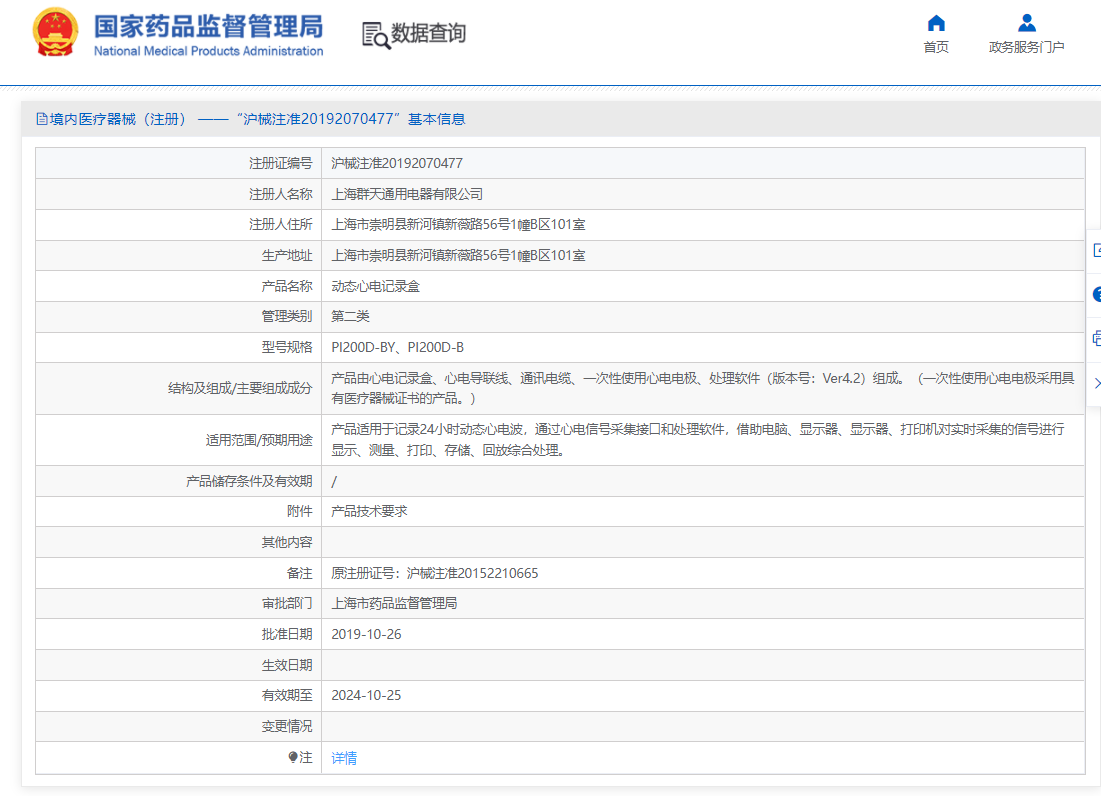
Task: Click the 适用范围/预期用途 field label
Action: [x=259, y=440]
